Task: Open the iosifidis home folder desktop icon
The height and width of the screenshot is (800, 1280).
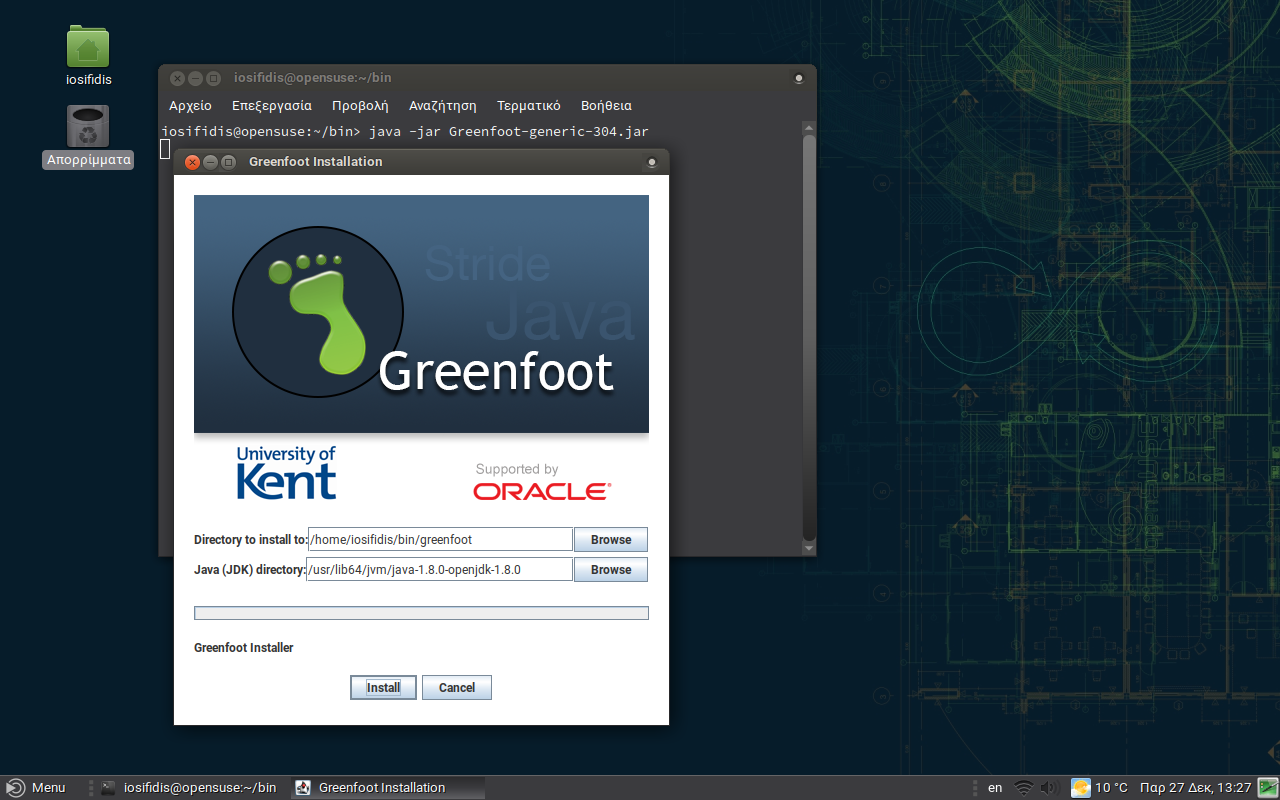Action: (x=88, y=56)
